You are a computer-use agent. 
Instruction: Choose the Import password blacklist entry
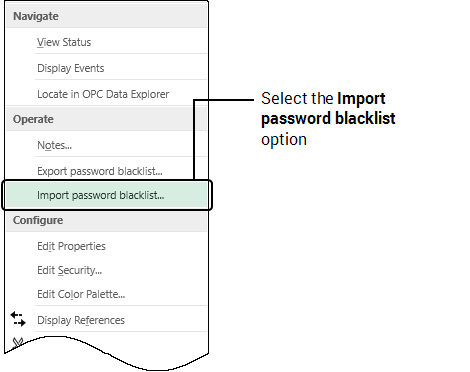(100, 195)
